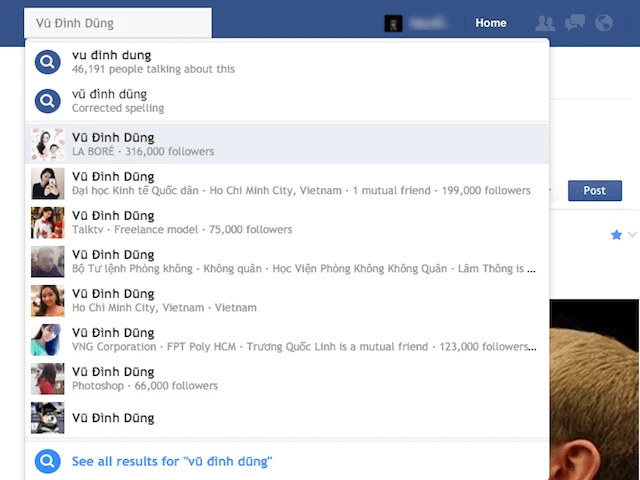Open thumbnail of Đại học Kinh tế Quốc dân result
Image resolution: width=640 pixels, height=480 pixels.
[x=47, y=183]
